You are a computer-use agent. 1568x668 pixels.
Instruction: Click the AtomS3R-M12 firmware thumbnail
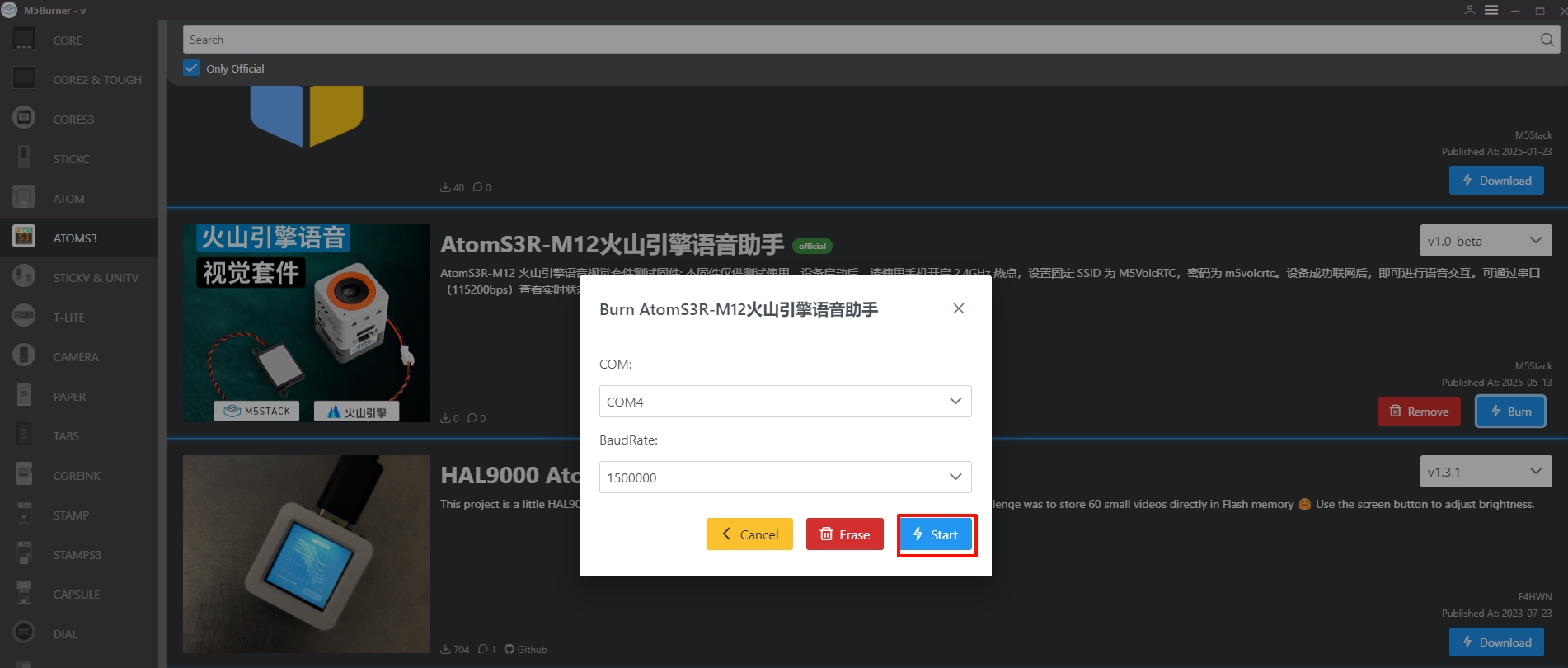pyautogui.click(x=307, y=323)
